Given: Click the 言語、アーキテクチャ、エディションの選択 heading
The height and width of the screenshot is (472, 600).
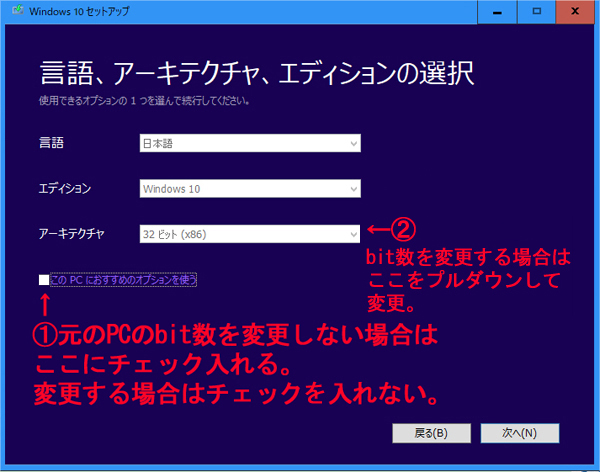Looking at the screenshot, I should (257, 73).
